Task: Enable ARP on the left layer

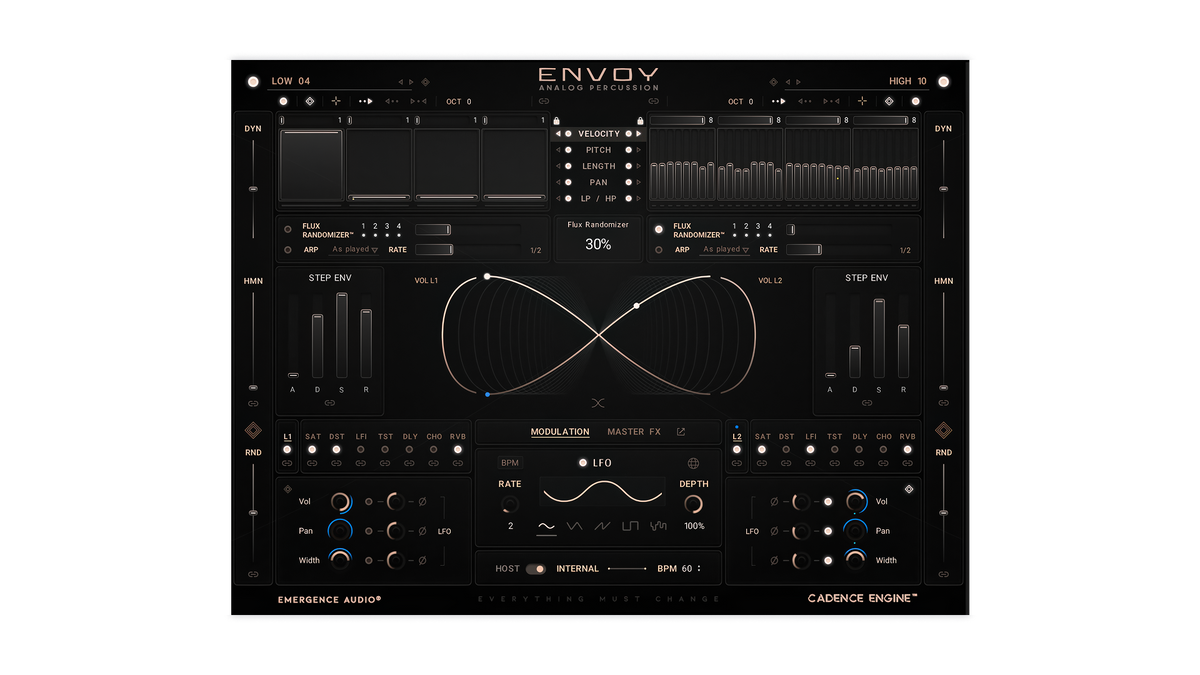Action: (x=288, y=250)
